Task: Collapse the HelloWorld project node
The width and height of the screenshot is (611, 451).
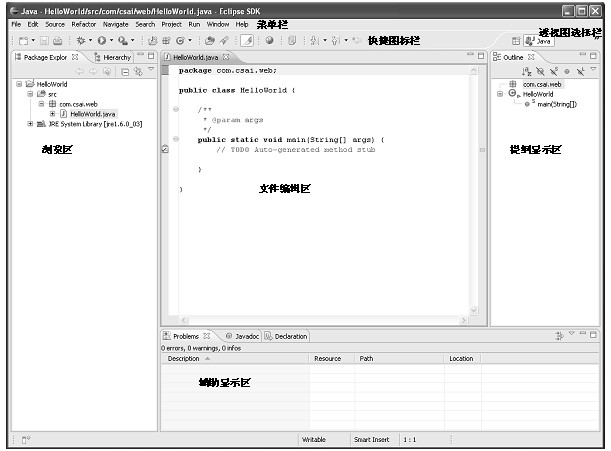Action: [x=19, y=84]
